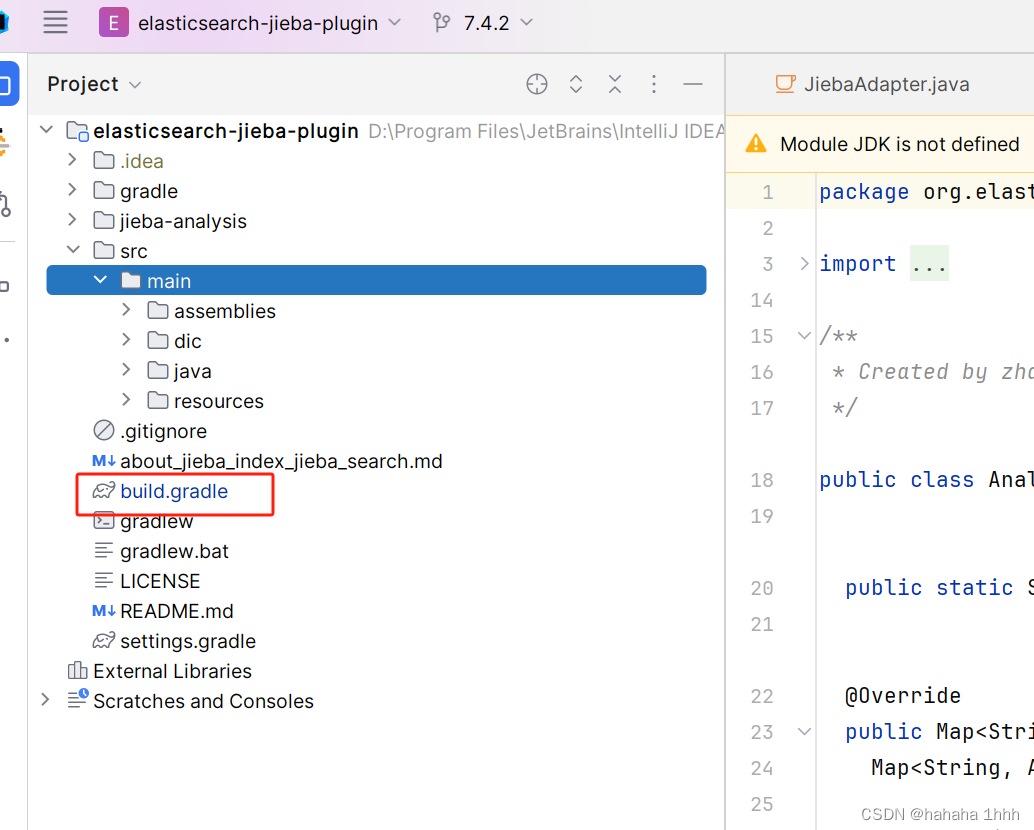
Task: Select the gradlew script file
Action: pyautogui.click(x=156, y=521)
